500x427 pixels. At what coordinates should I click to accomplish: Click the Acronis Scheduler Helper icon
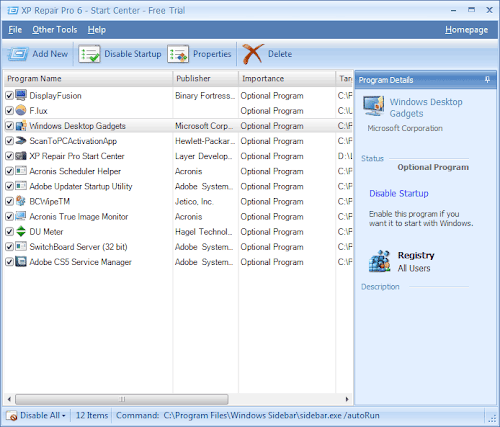[x=21, y=171]
